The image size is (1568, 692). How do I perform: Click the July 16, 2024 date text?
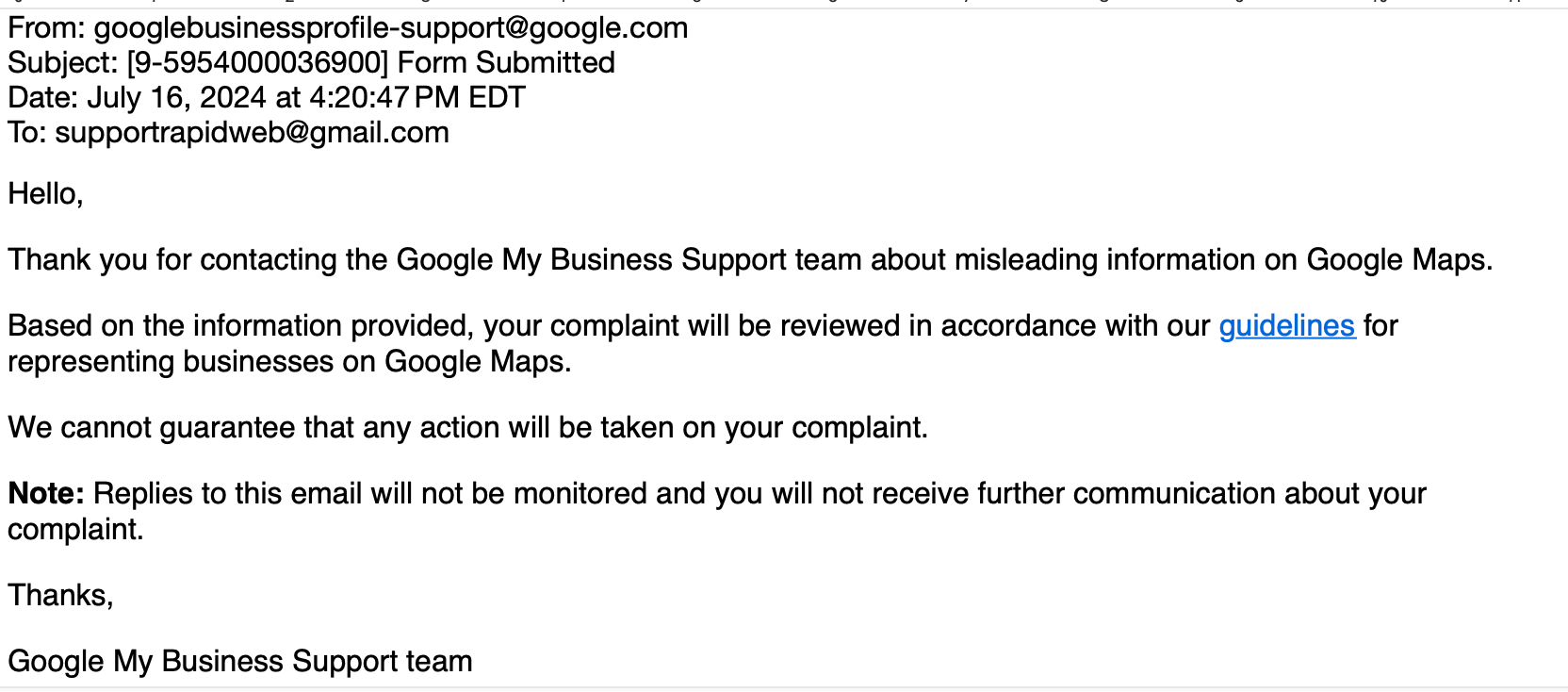(178, 98)
